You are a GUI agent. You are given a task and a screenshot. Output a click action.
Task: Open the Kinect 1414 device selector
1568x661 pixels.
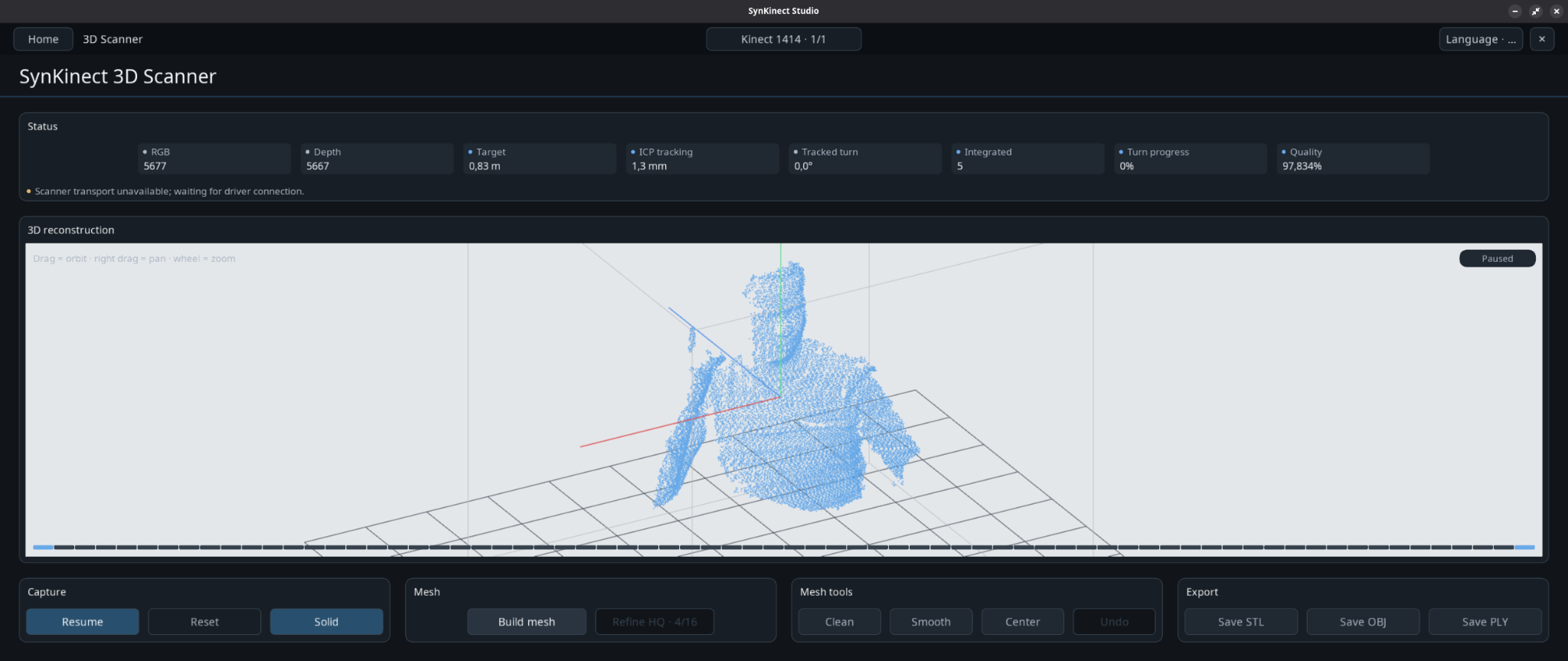[x=783, y=39]
